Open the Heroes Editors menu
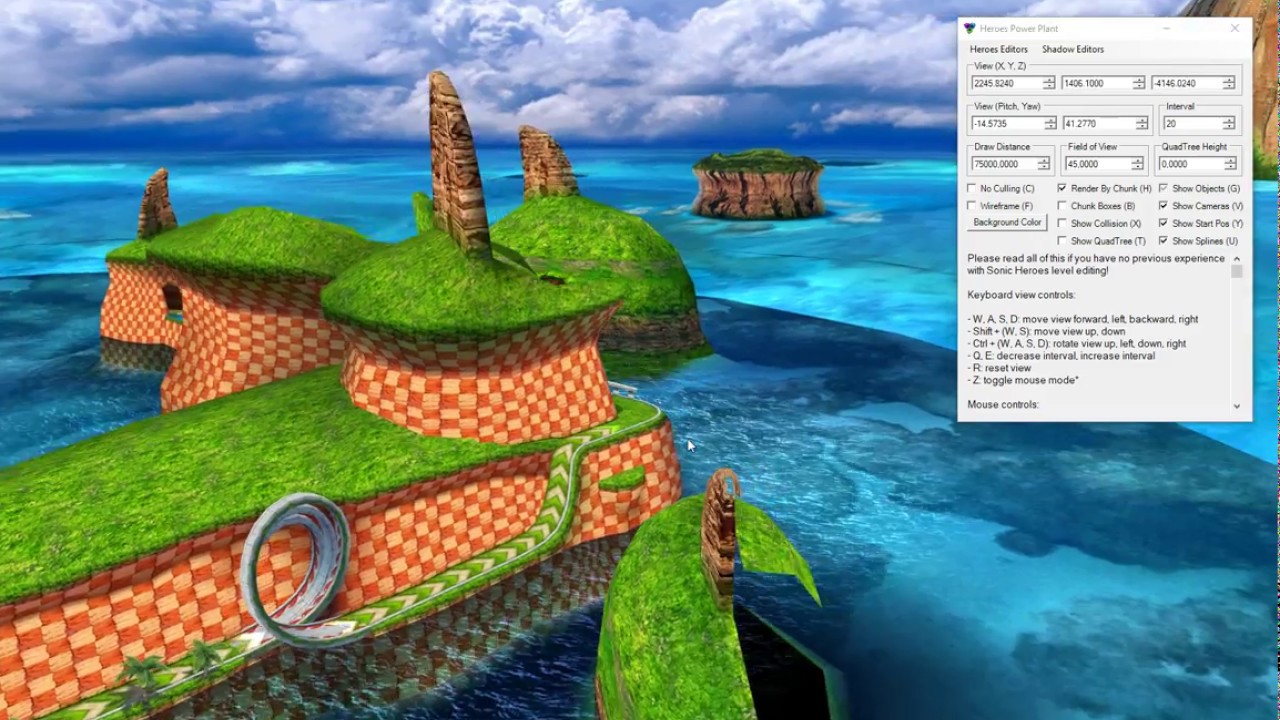 pos(998,49)
